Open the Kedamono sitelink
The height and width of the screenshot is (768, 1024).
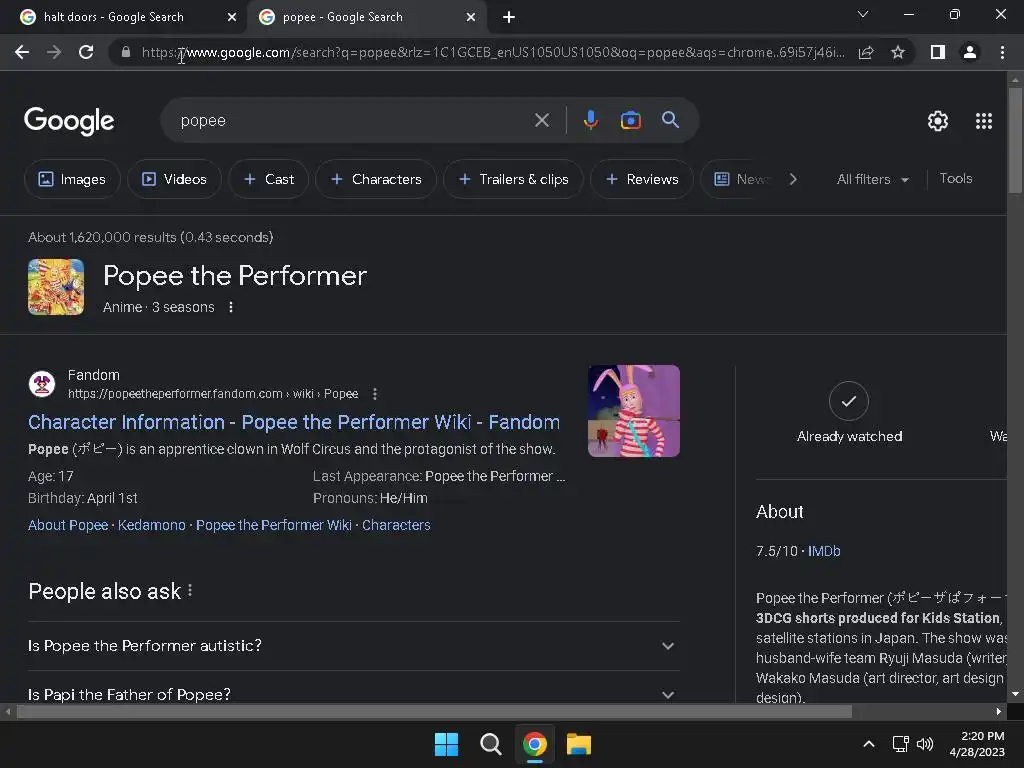click(152, 525)
